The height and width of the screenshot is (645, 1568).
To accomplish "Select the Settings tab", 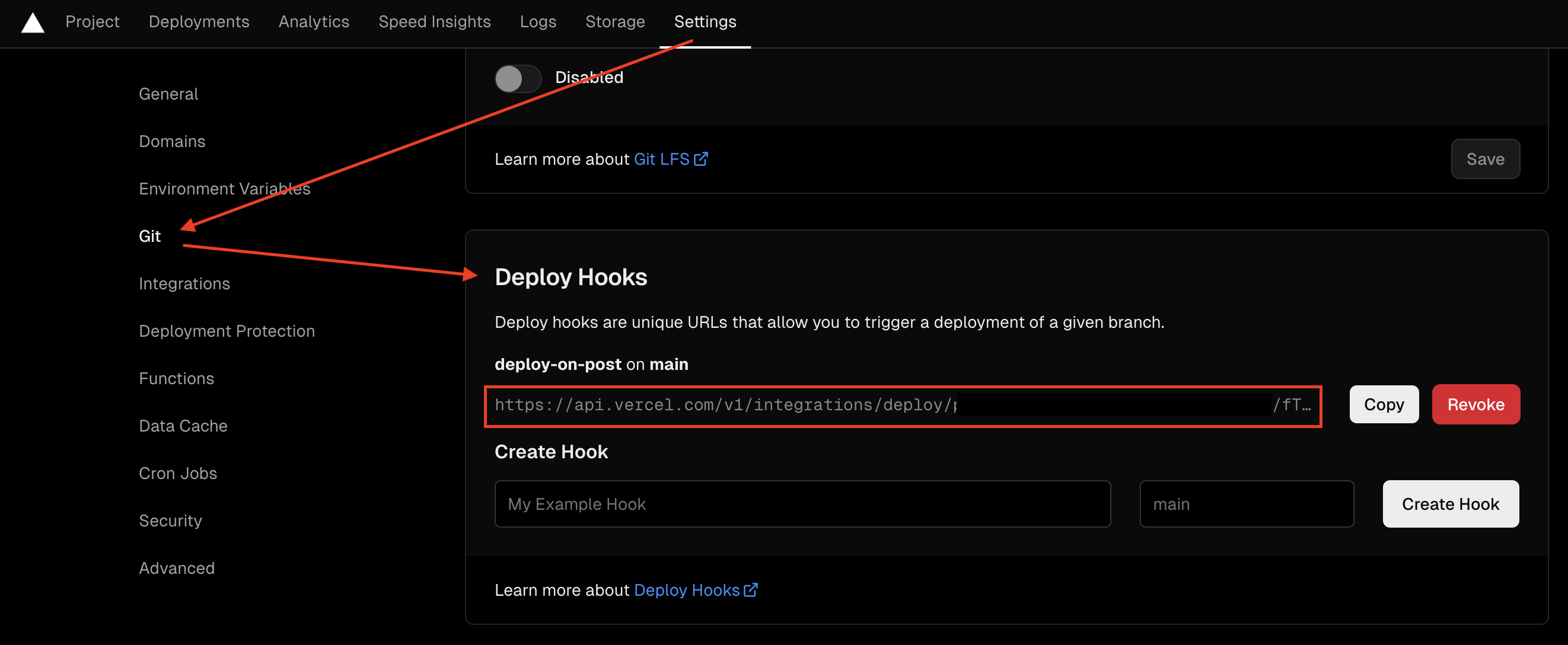I will click(705, 22).
